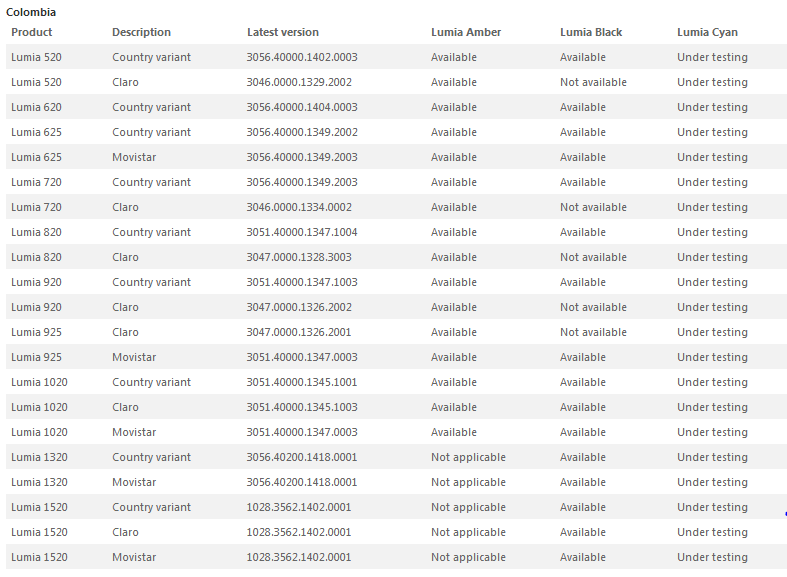Select version 3056.40000.1404.0003 cell
This screenshot has width=787, height=577.
302,107
